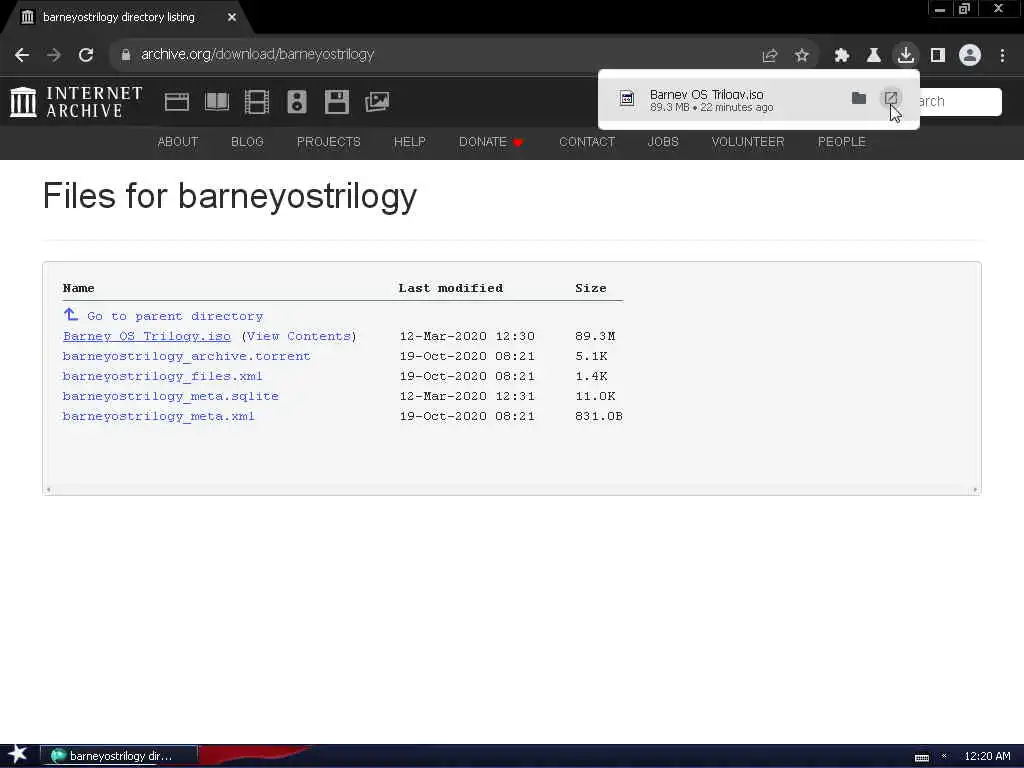
Task: Open the JOBS menu item
Action: [x=663, y=142]
